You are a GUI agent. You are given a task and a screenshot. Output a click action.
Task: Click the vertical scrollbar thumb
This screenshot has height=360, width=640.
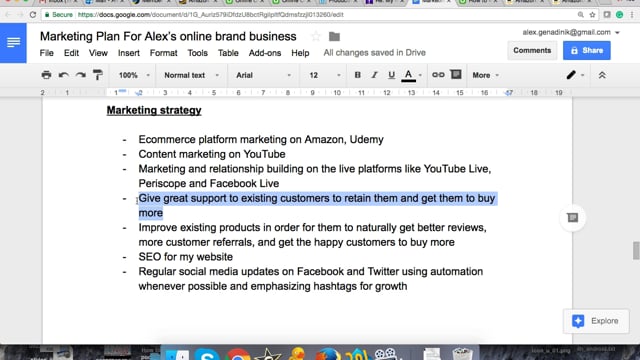pyautogui.click(x=636, y=250)
